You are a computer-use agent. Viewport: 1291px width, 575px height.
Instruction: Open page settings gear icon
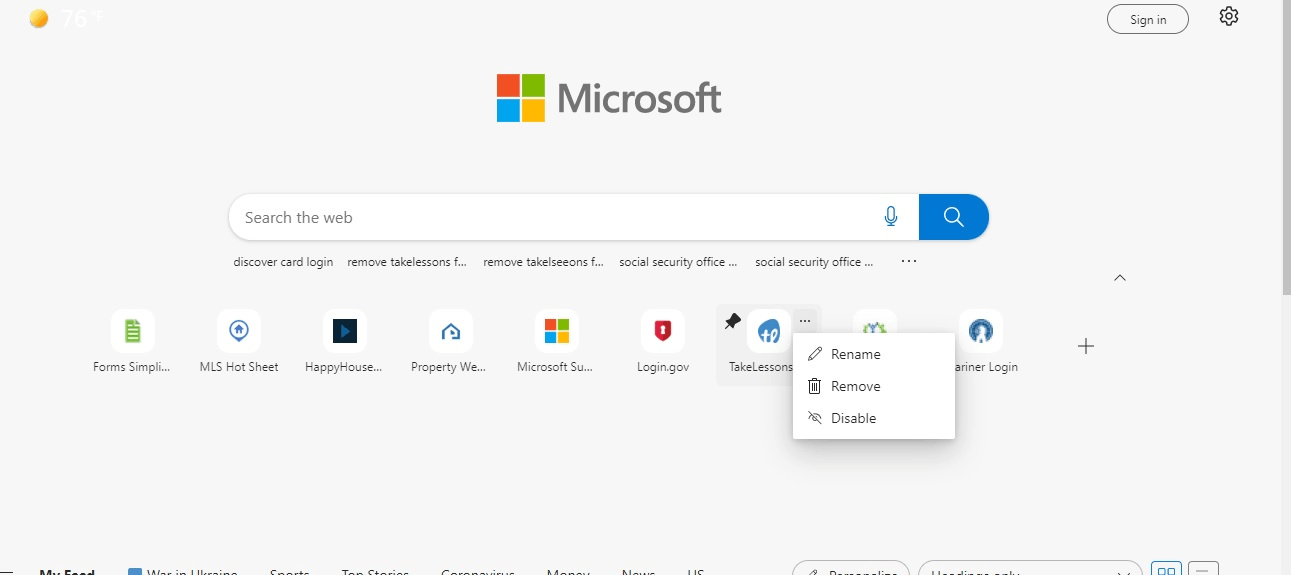1229,16
